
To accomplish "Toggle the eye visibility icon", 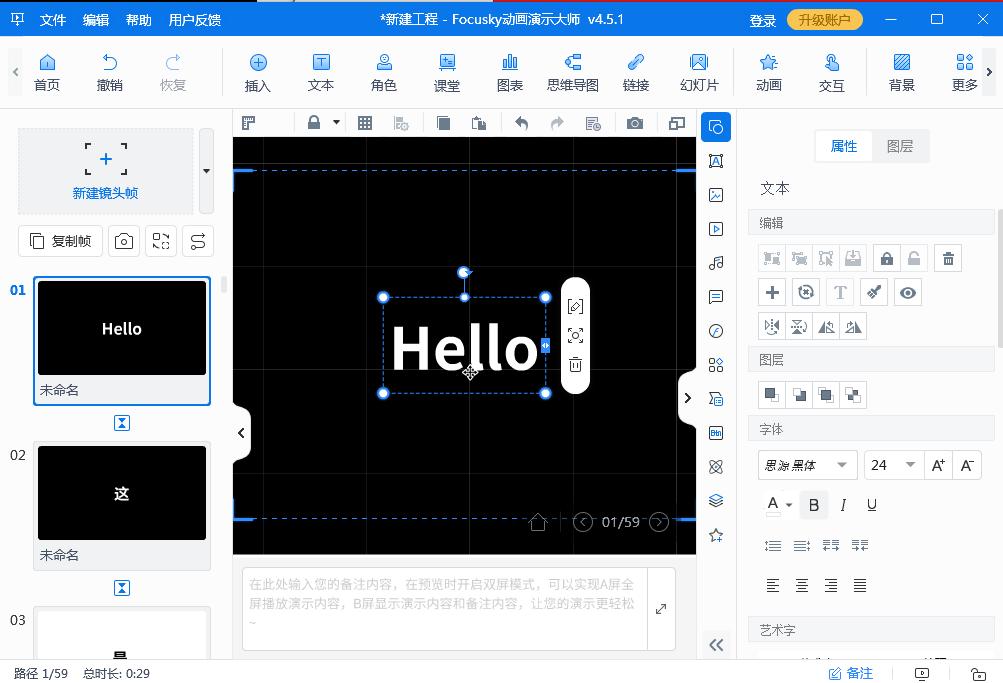I will 907,292.
